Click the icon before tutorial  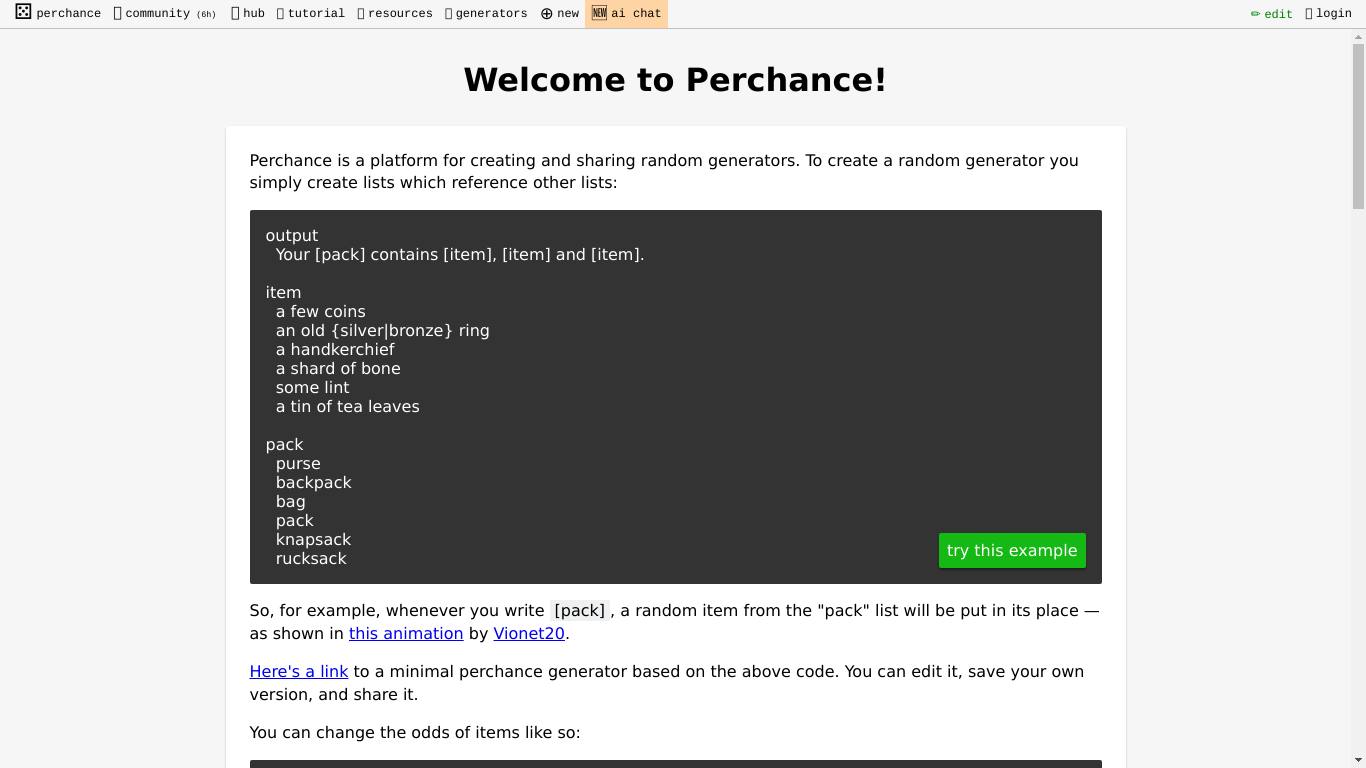(280, 14)
